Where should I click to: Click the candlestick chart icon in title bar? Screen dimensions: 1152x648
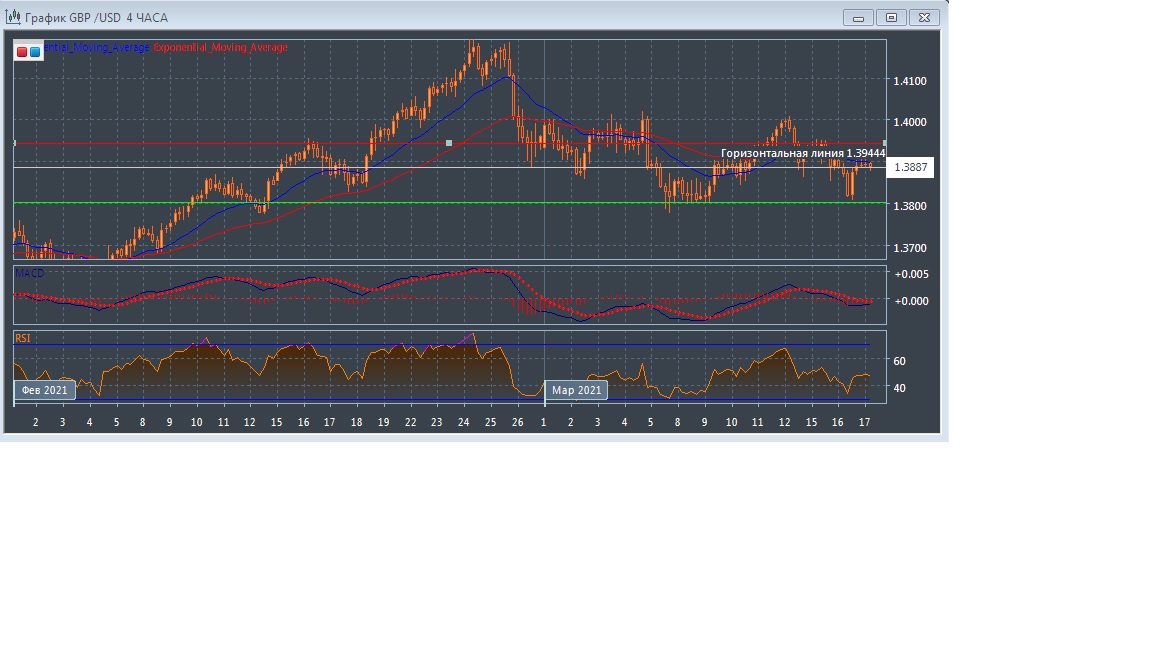pos(14,17)
